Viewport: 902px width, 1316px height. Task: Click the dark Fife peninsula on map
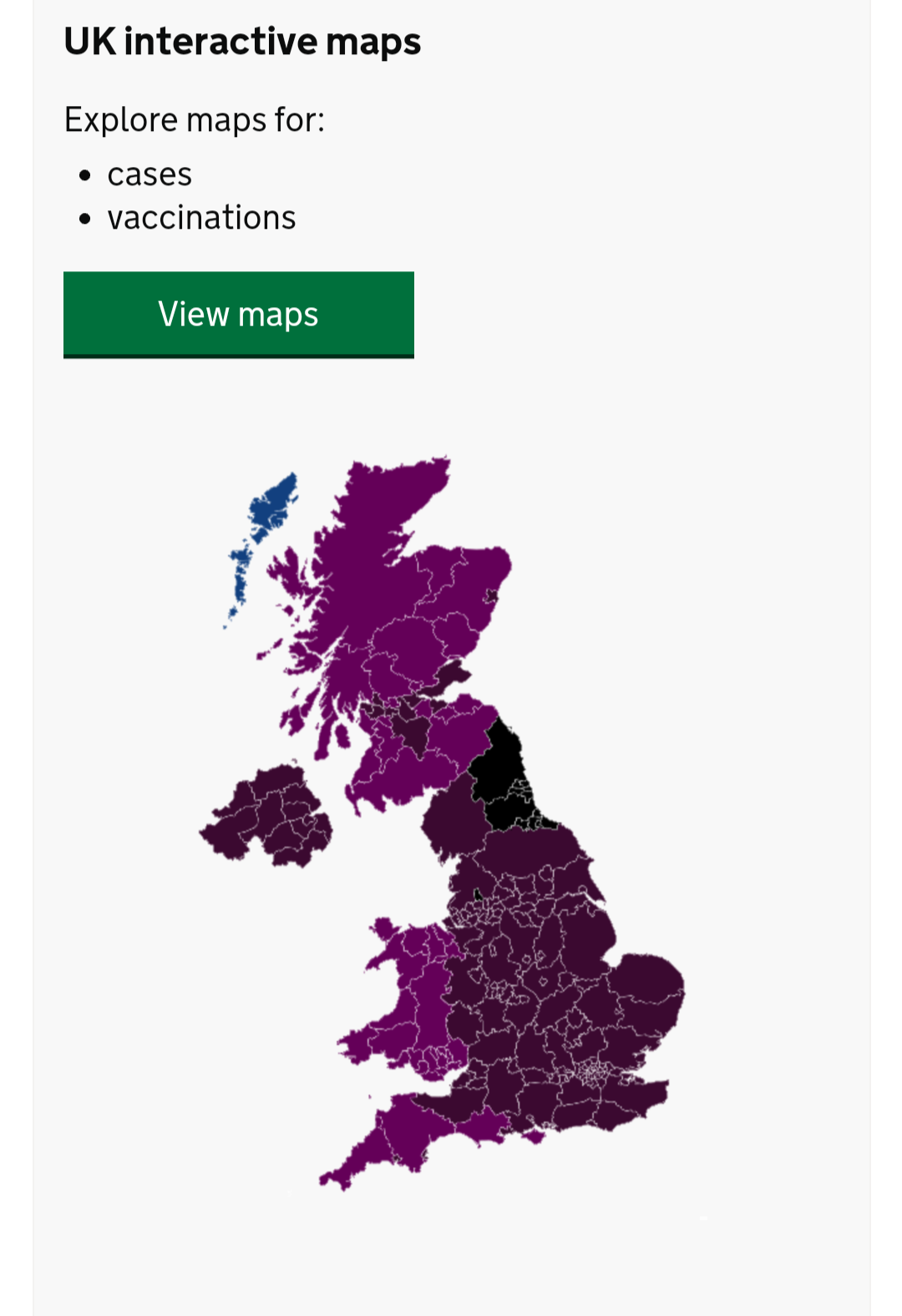coord(452,674)
